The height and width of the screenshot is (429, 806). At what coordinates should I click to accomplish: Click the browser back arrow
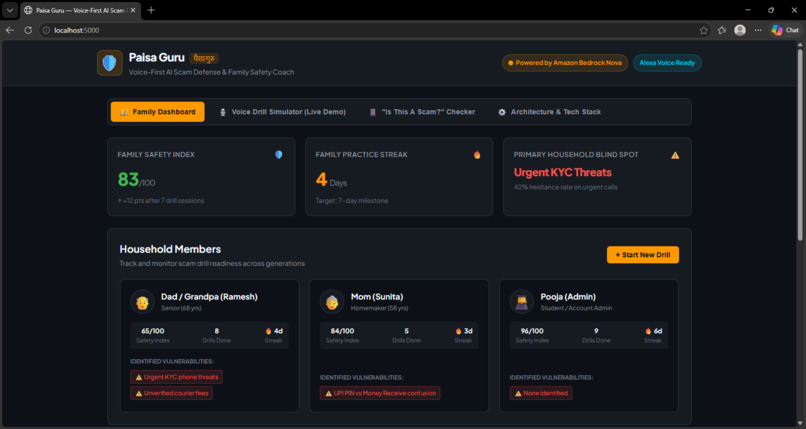[10, 30]
